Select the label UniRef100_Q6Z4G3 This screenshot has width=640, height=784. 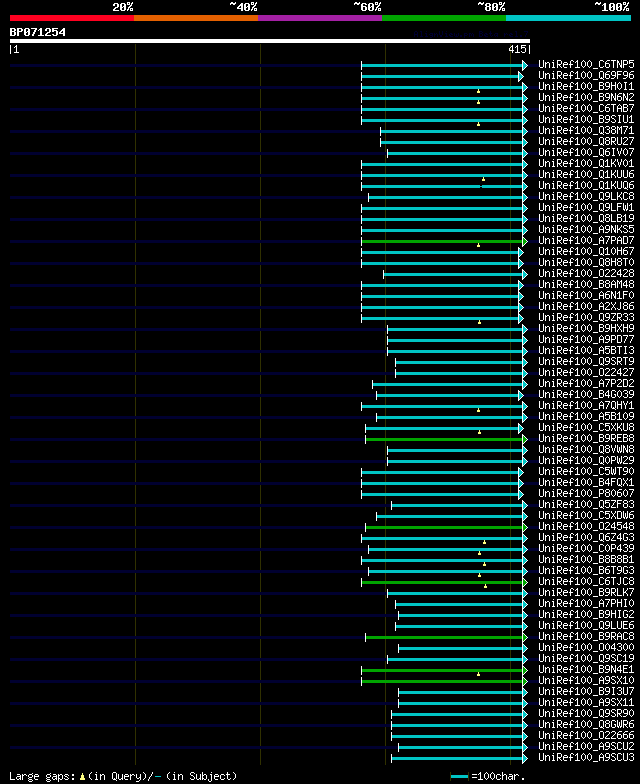pyautogui.click(x=586, y=538)
